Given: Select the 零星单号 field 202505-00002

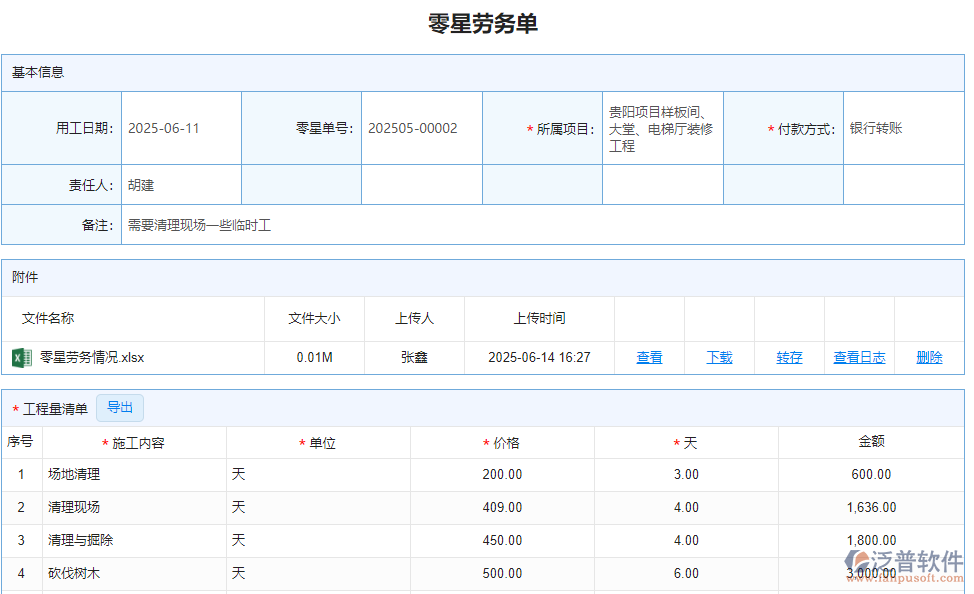Looking at the screenshot, I should [x=420, y=128].
